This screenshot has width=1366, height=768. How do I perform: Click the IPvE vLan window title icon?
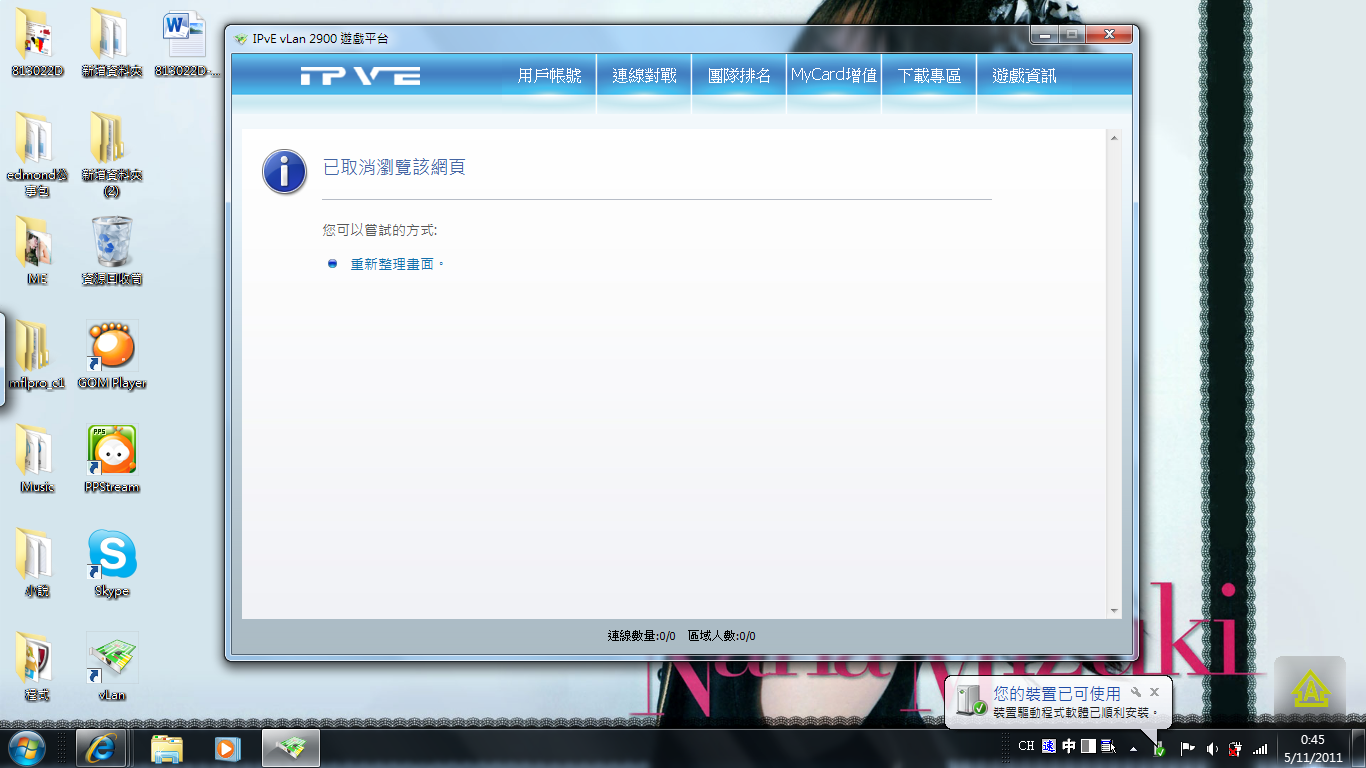(240, 39)
